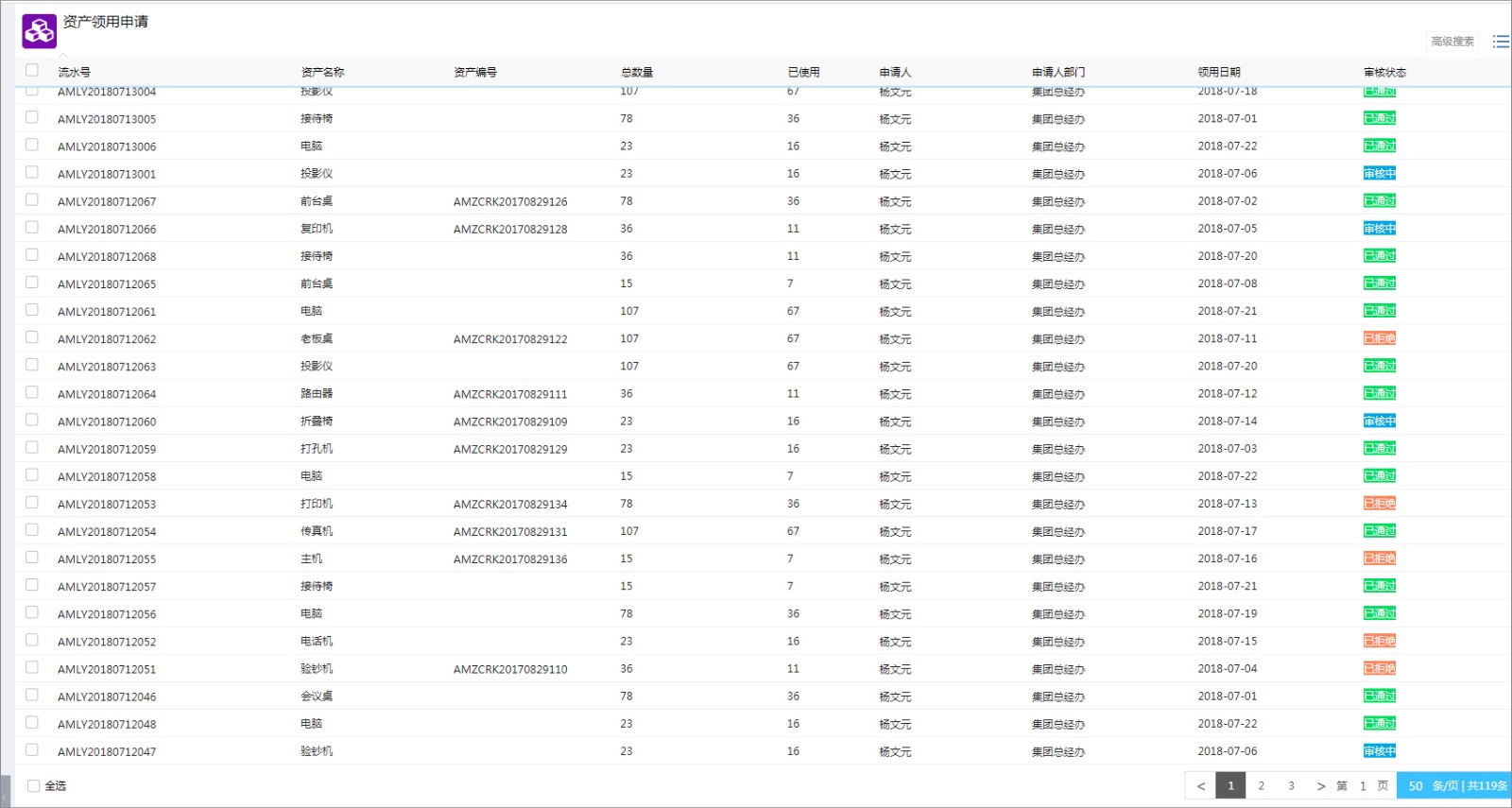This screenshot has width=1512, height=808.
Task: Sort by 申请人 column header
Action: [x=895, y=72]
